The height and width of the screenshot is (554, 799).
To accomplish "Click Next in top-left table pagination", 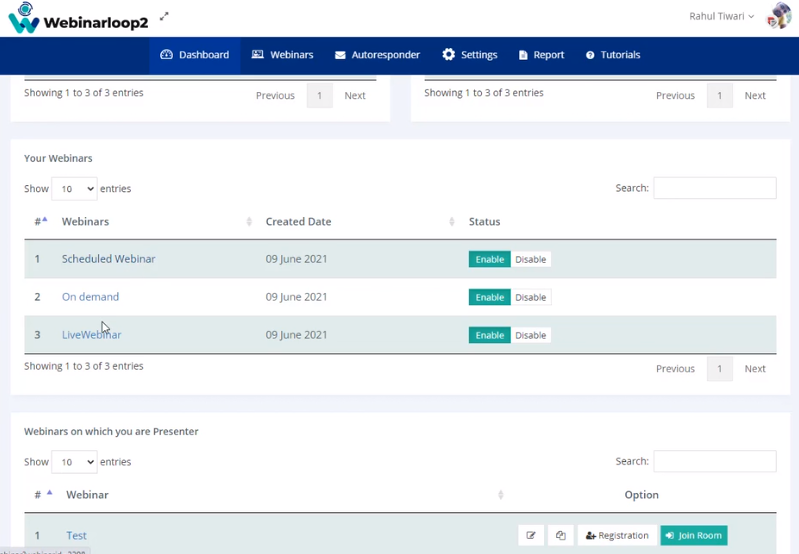I will [355, 95].
